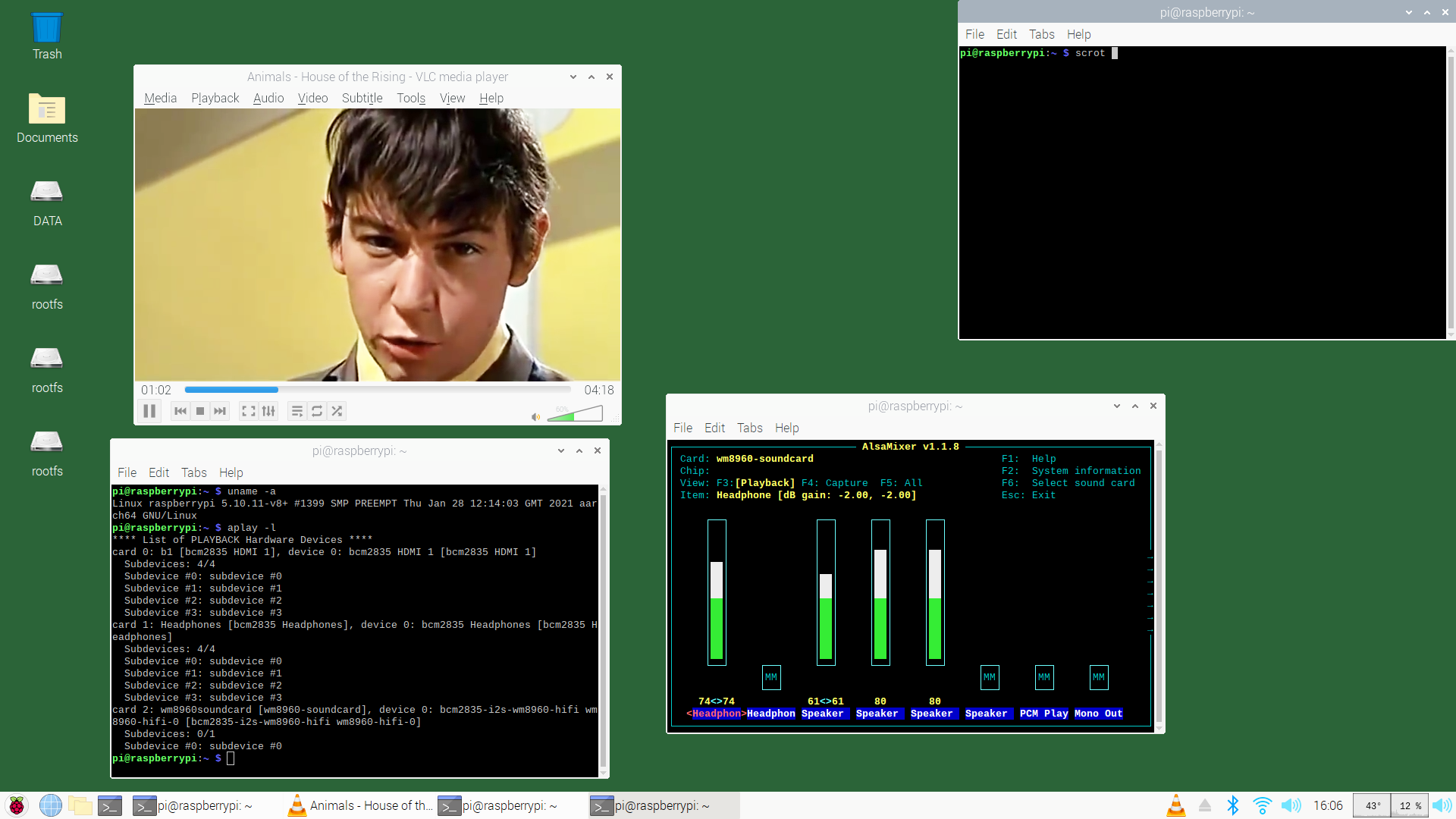Open the Playback menu in VLC

coord(215,98)
